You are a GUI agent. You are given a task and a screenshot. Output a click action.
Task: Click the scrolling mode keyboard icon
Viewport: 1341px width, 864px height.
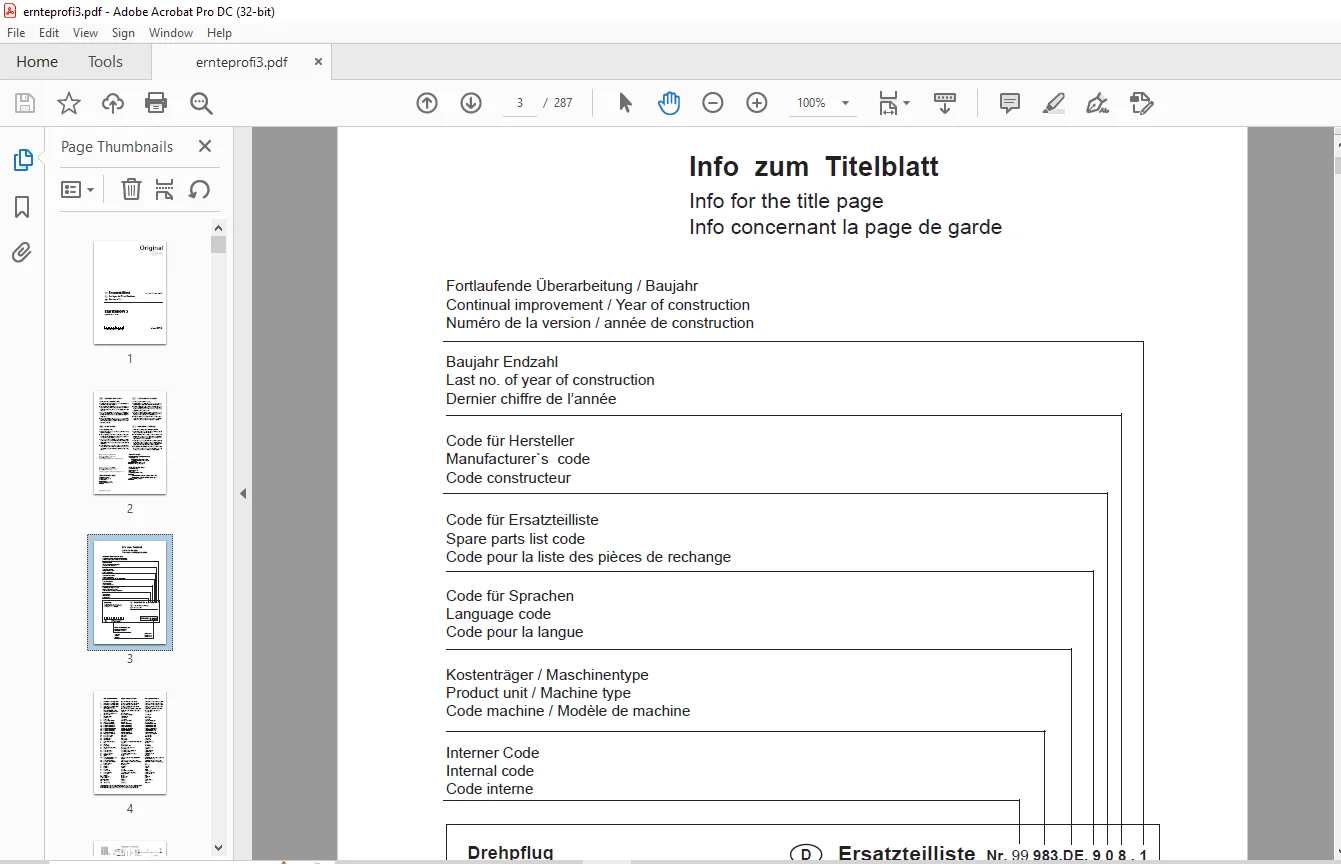[x=945, y=103]
